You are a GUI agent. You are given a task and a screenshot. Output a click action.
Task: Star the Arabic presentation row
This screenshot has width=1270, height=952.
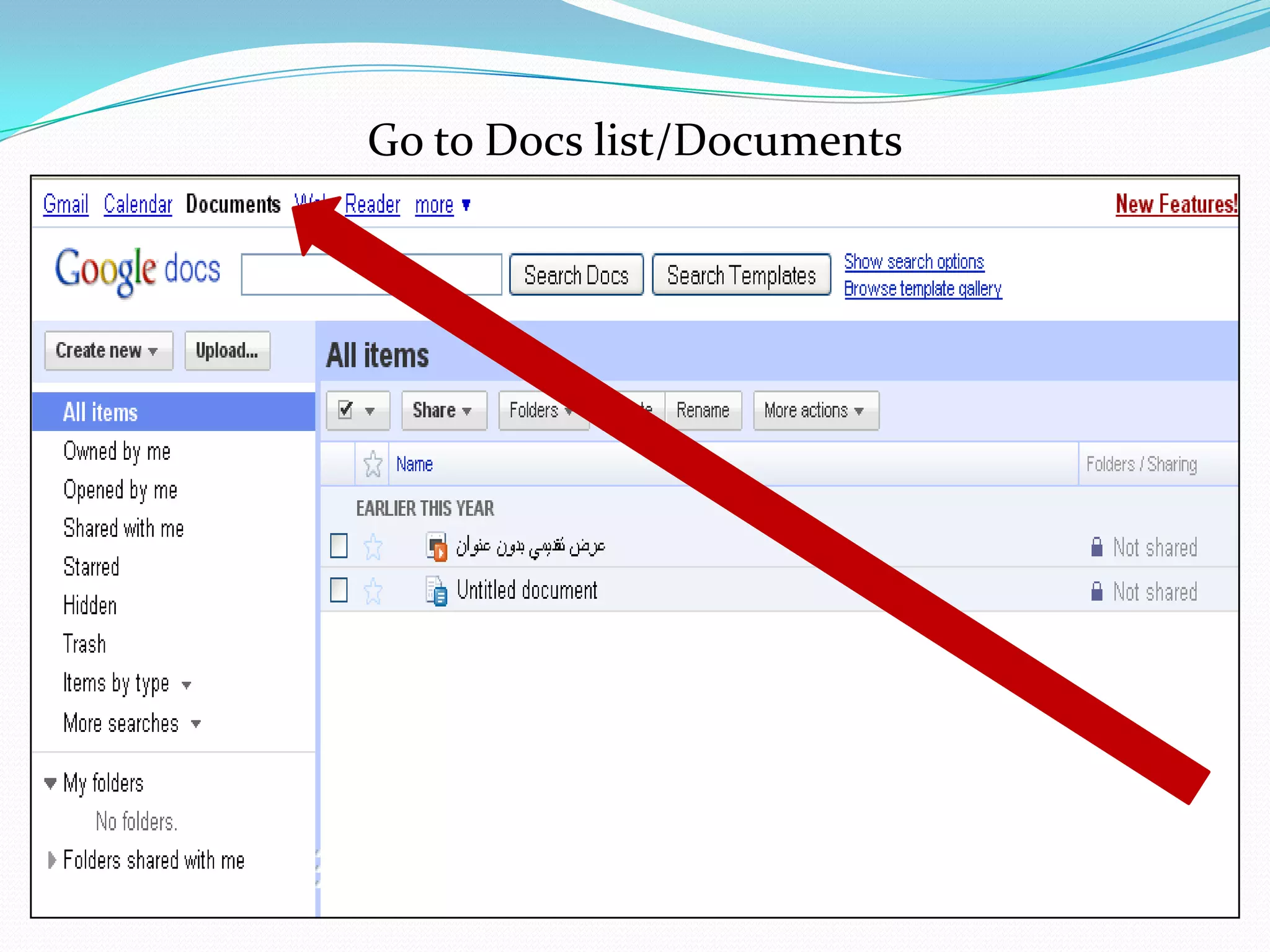(373, 546)
